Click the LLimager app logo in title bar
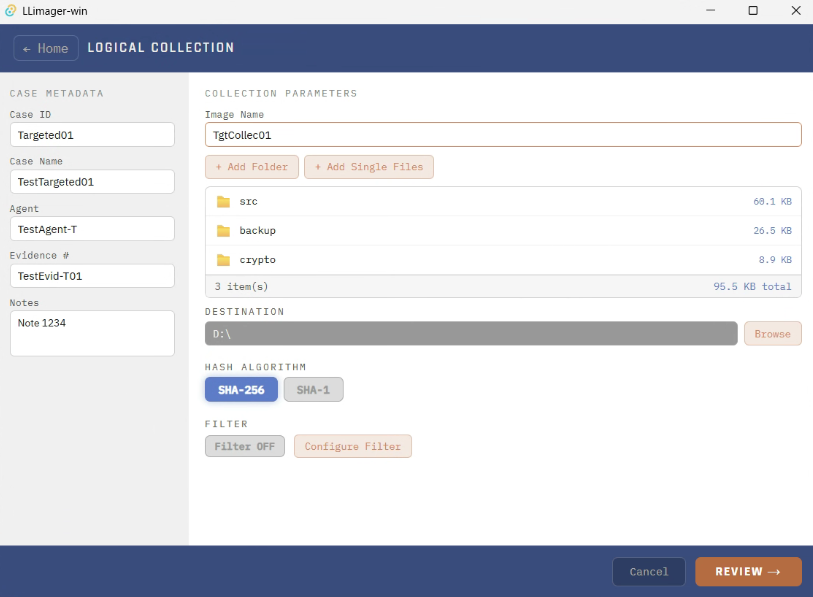813x597 pixels. 10,10
